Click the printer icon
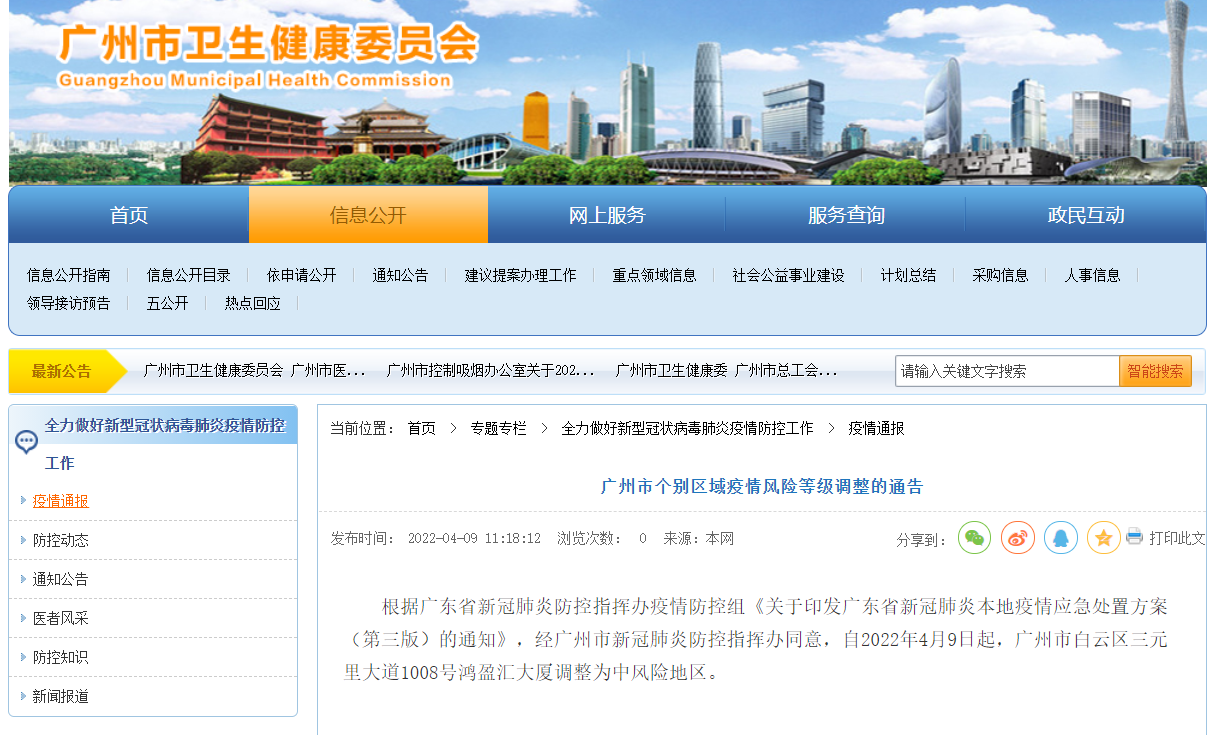Image resolution: width=1211 pixels, height=735 pixels. tap(1134, 537)
